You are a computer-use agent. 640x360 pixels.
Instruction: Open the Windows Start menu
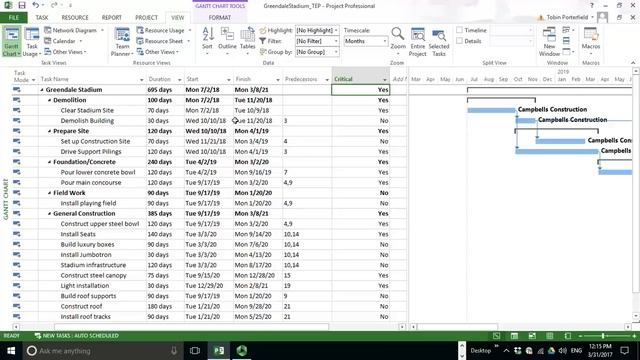coord(11,351)
